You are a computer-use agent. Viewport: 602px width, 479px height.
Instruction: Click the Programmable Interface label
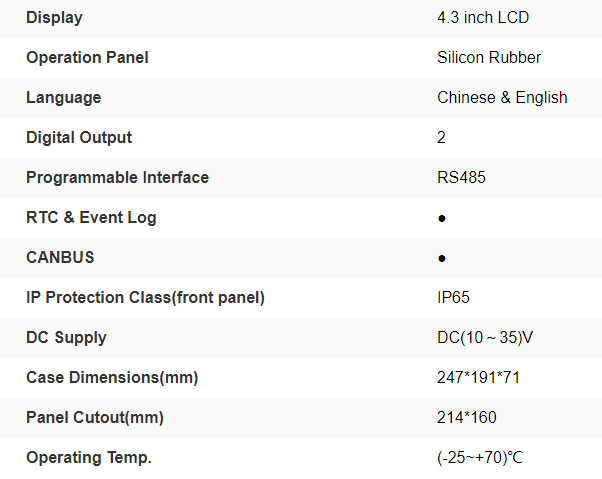pos(117,177)
